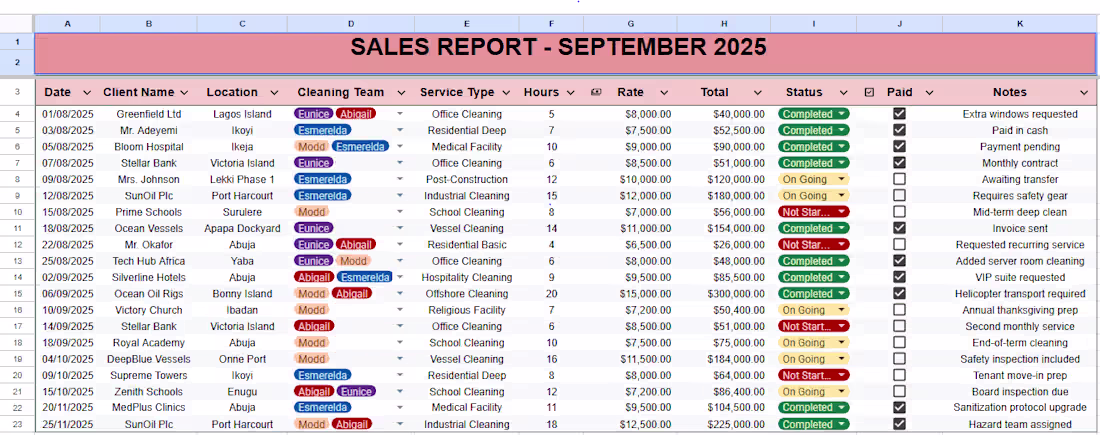Open the Status column filter dropdown
Image resolution: width=1100 pixels, height=435 pixels.
pyautogui.click(x=843, y=93)
